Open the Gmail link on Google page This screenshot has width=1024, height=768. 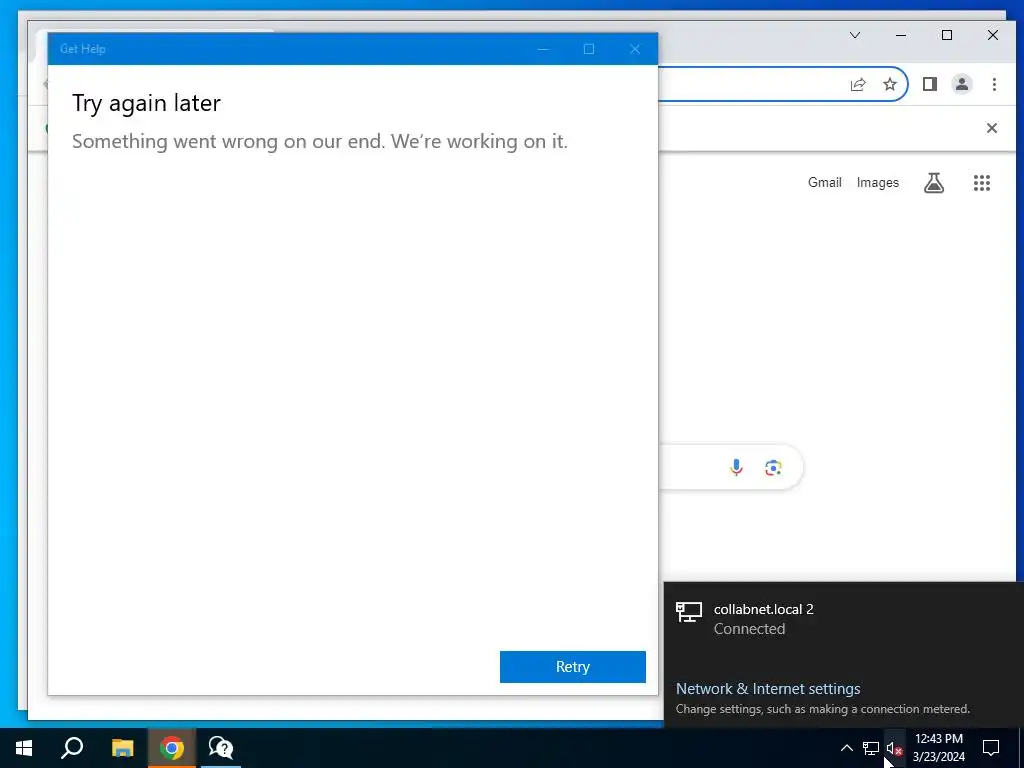coord(824,183)
